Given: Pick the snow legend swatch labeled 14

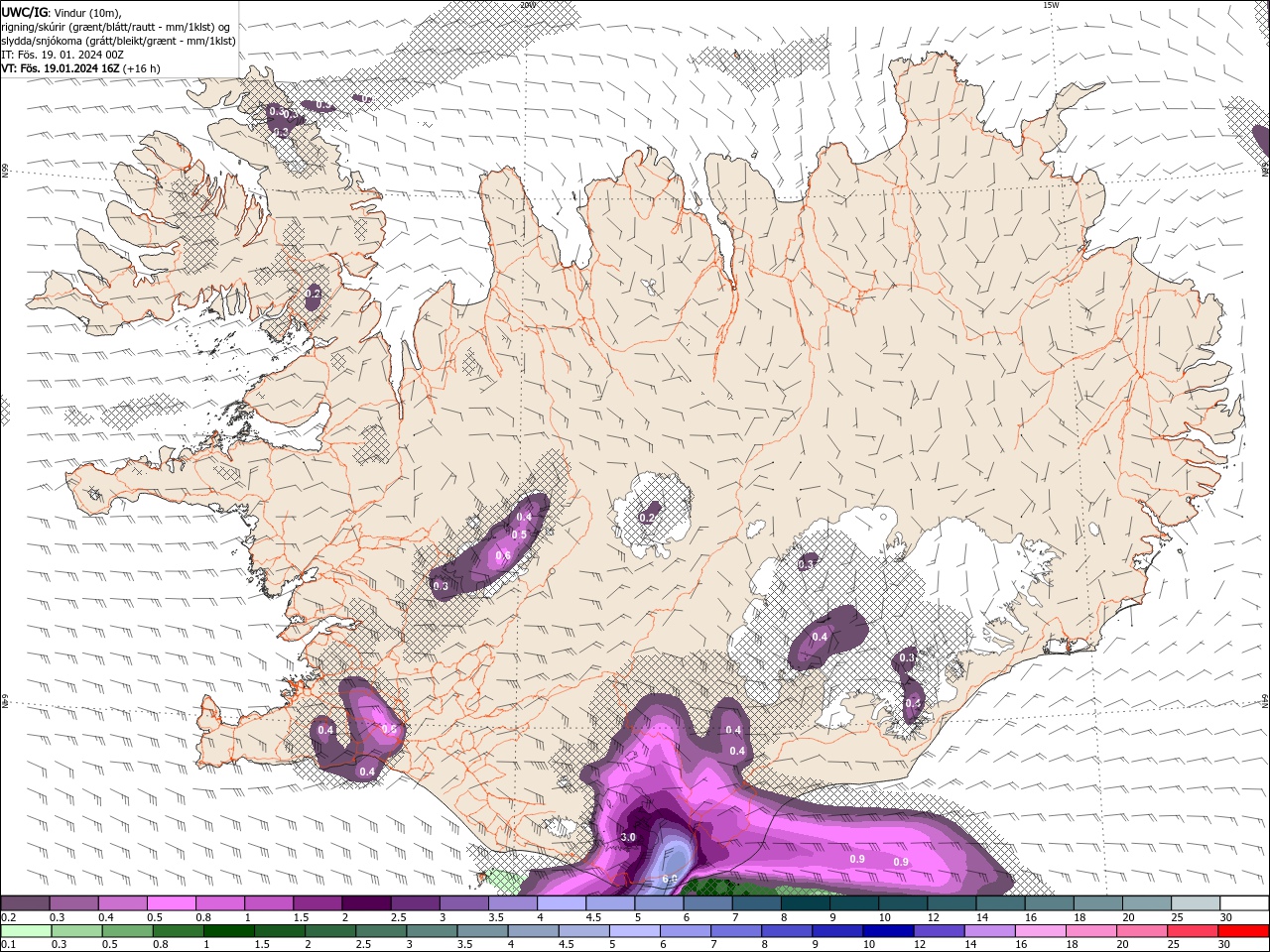Looking at the screenshot, I should (x=1001, y=903).
